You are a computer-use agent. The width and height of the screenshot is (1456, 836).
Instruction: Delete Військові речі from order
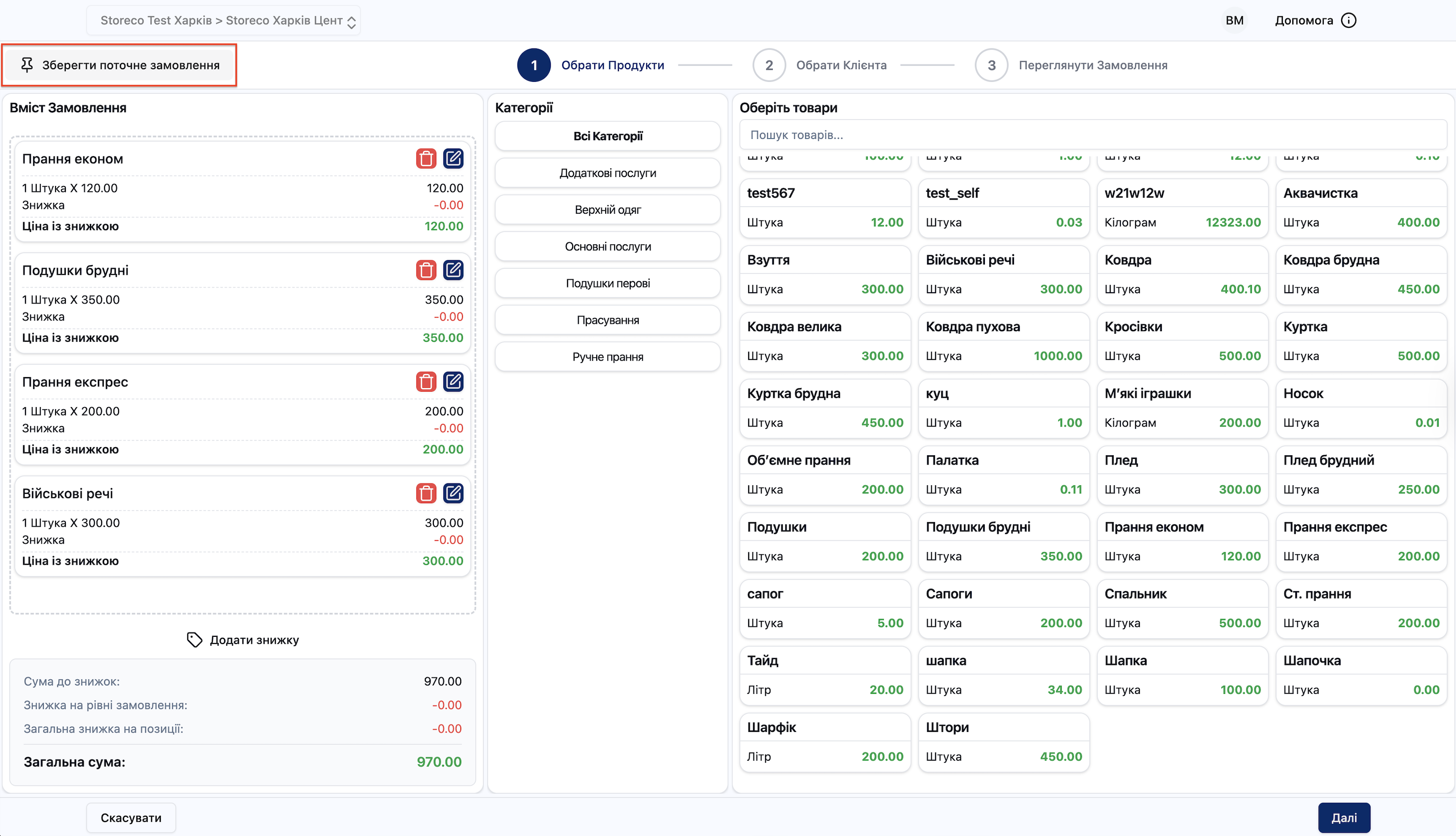[426, 493]
